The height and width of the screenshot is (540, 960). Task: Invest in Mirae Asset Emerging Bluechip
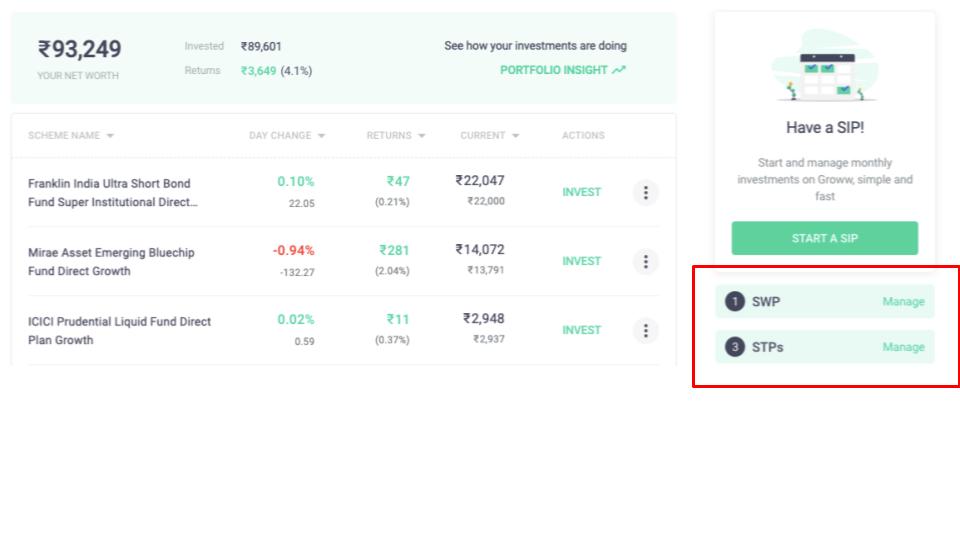point(582,261)
